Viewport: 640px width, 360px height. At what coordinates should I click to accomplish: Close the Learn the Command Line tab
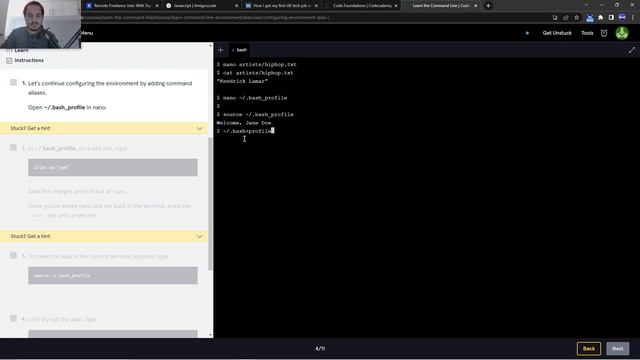tap(476, 6)
